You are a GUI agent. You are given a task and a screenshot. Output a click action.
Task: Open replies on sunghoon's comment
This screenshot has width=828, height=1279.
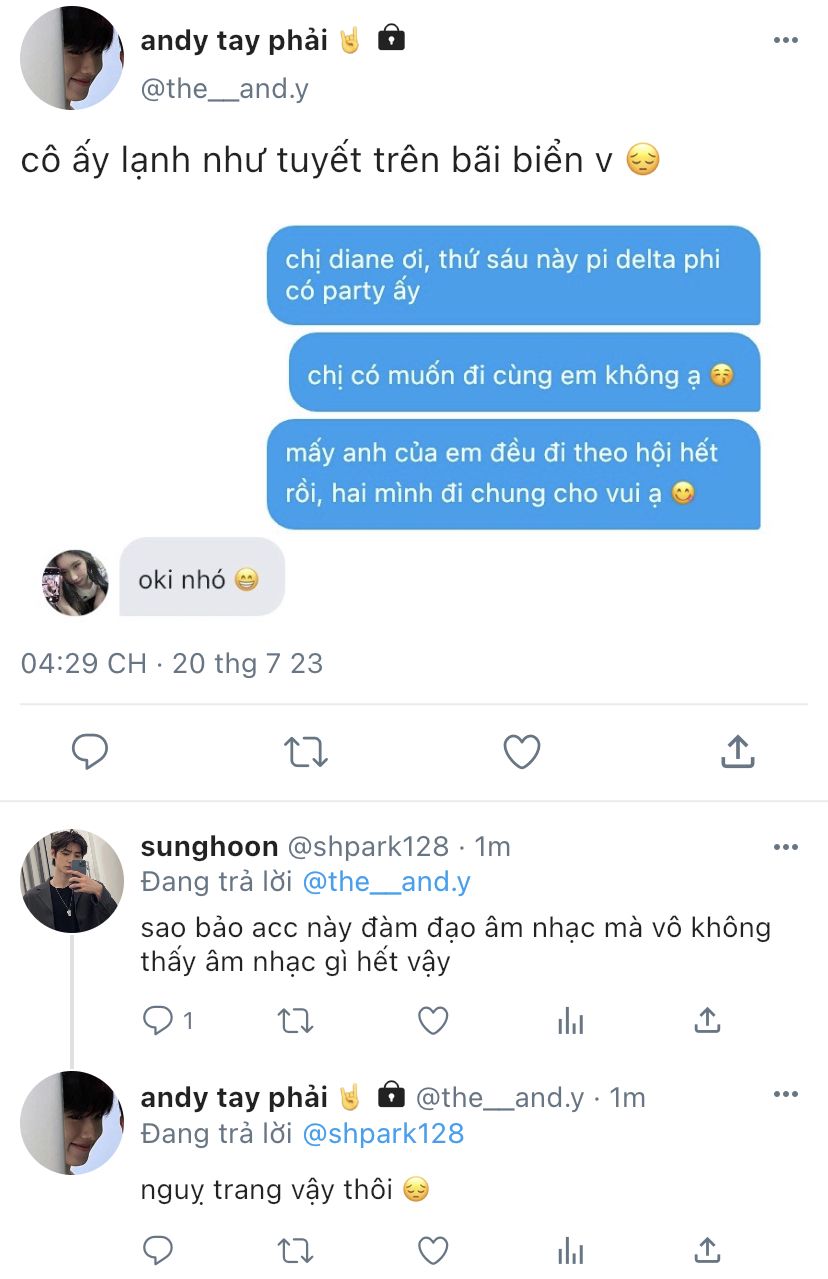[160, 1020]
